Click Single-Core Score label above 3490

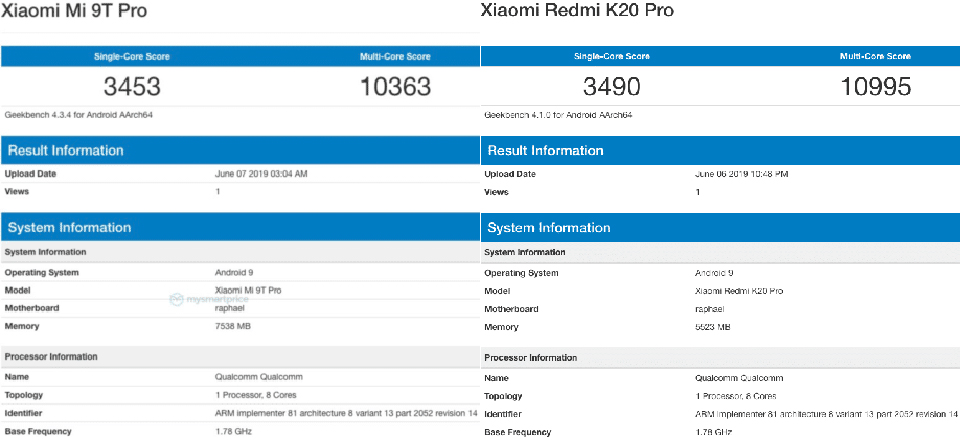point(612,56)
